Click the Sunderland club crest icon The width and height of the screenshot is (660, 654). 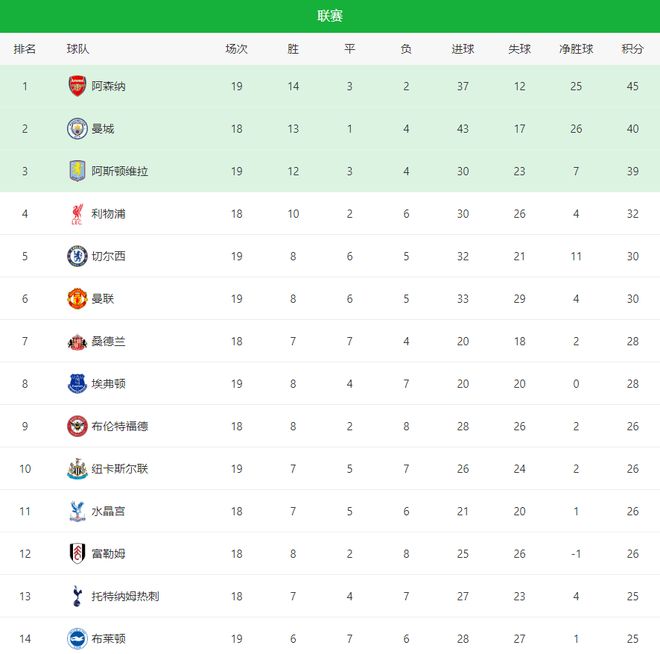77,341
